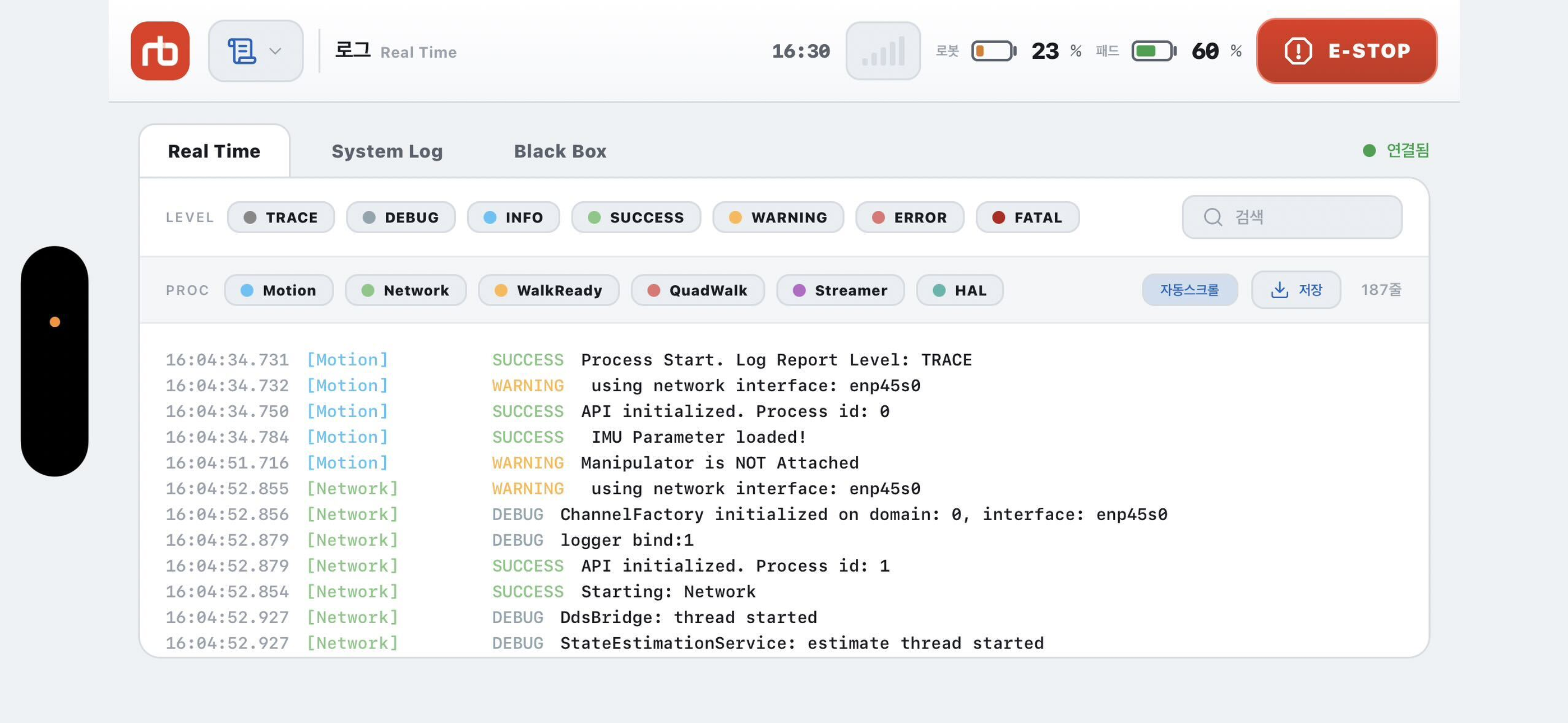Select log line 'API initialized. Process id: 0'

(x=735, y=412)
